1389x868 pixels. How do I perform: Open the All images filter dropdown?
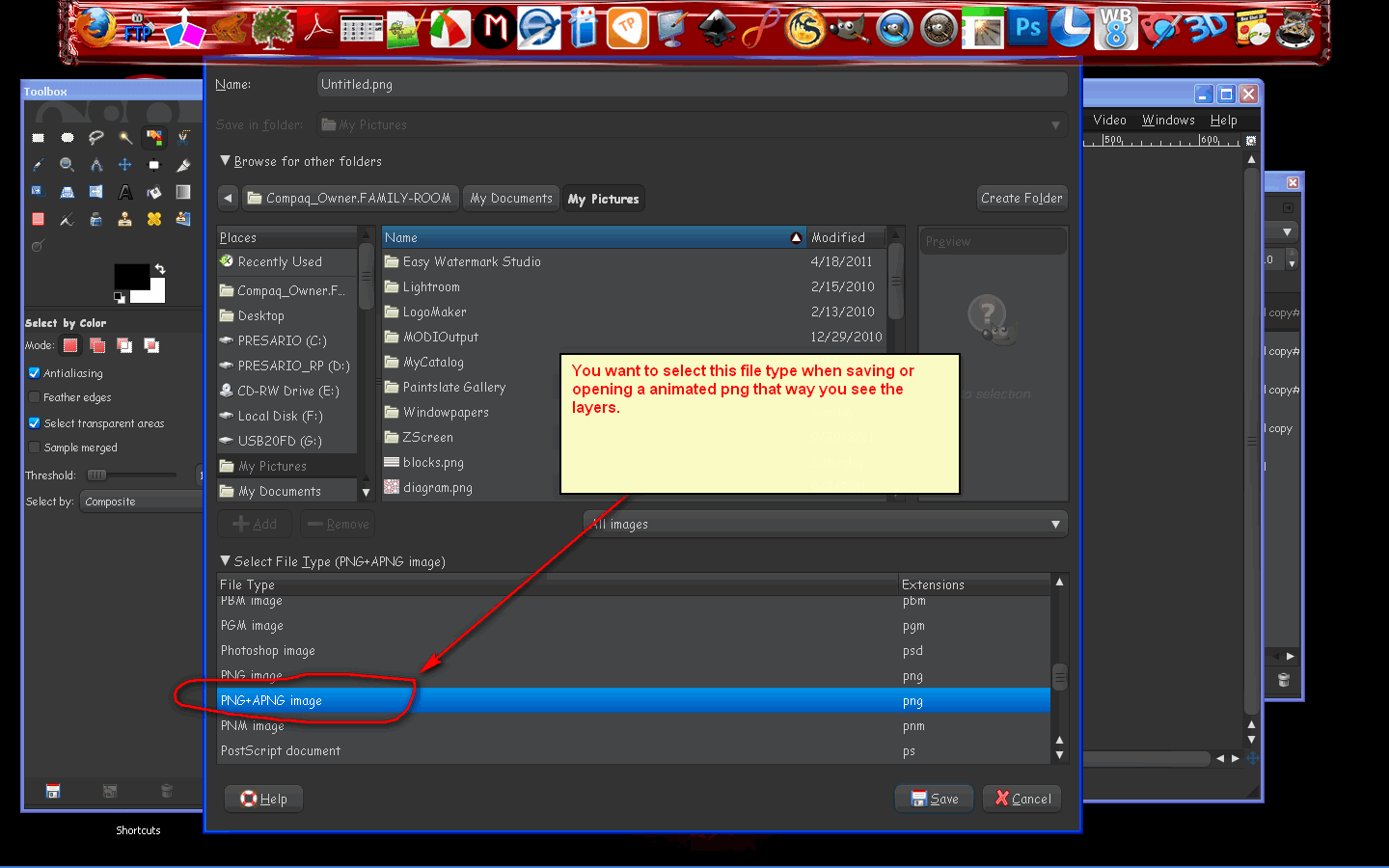826,524
